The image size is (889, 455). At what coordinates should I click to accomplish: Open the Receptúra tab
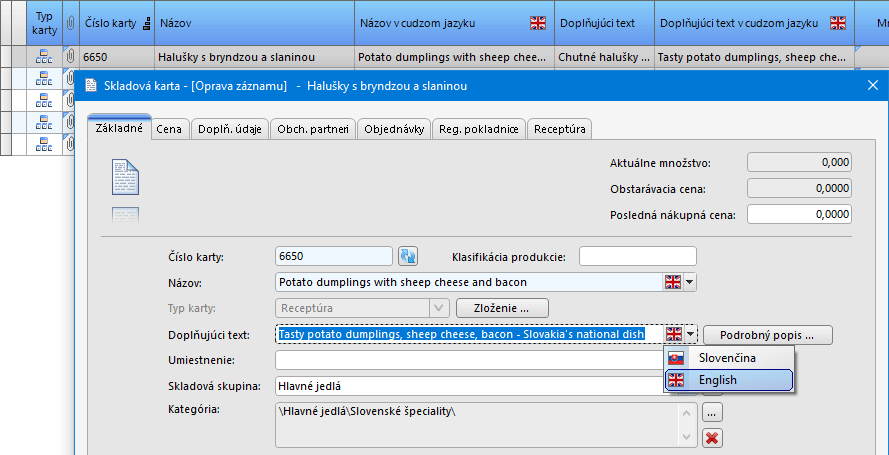coord(560,129)
